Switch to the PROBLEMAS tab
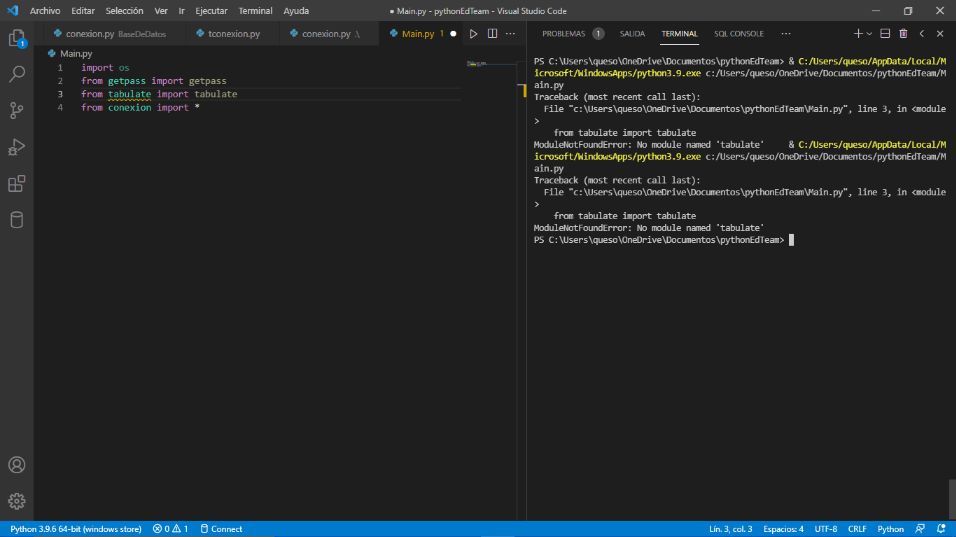The height and width of the screenshot is (537, 956). coord(563,34)
